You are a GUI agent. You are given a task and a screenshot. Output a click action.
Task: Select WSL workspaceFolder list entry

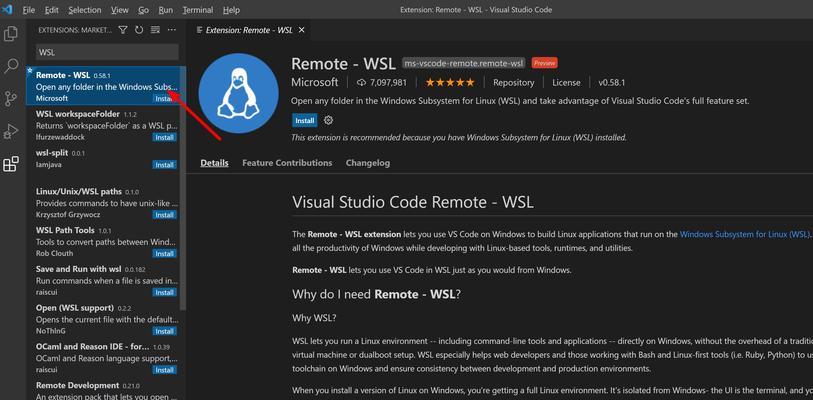point(104,125)
